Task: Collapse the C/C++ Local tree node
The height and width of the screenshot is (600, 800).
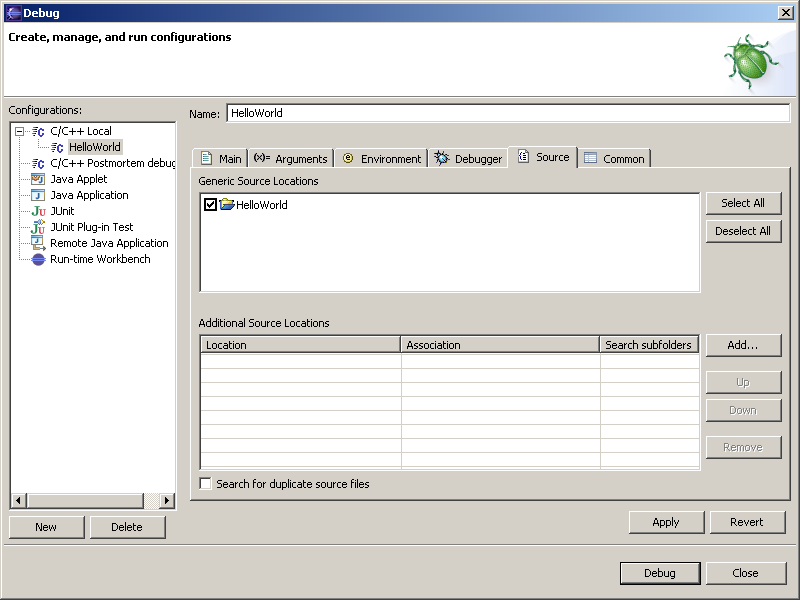Action: coord(19,131)
